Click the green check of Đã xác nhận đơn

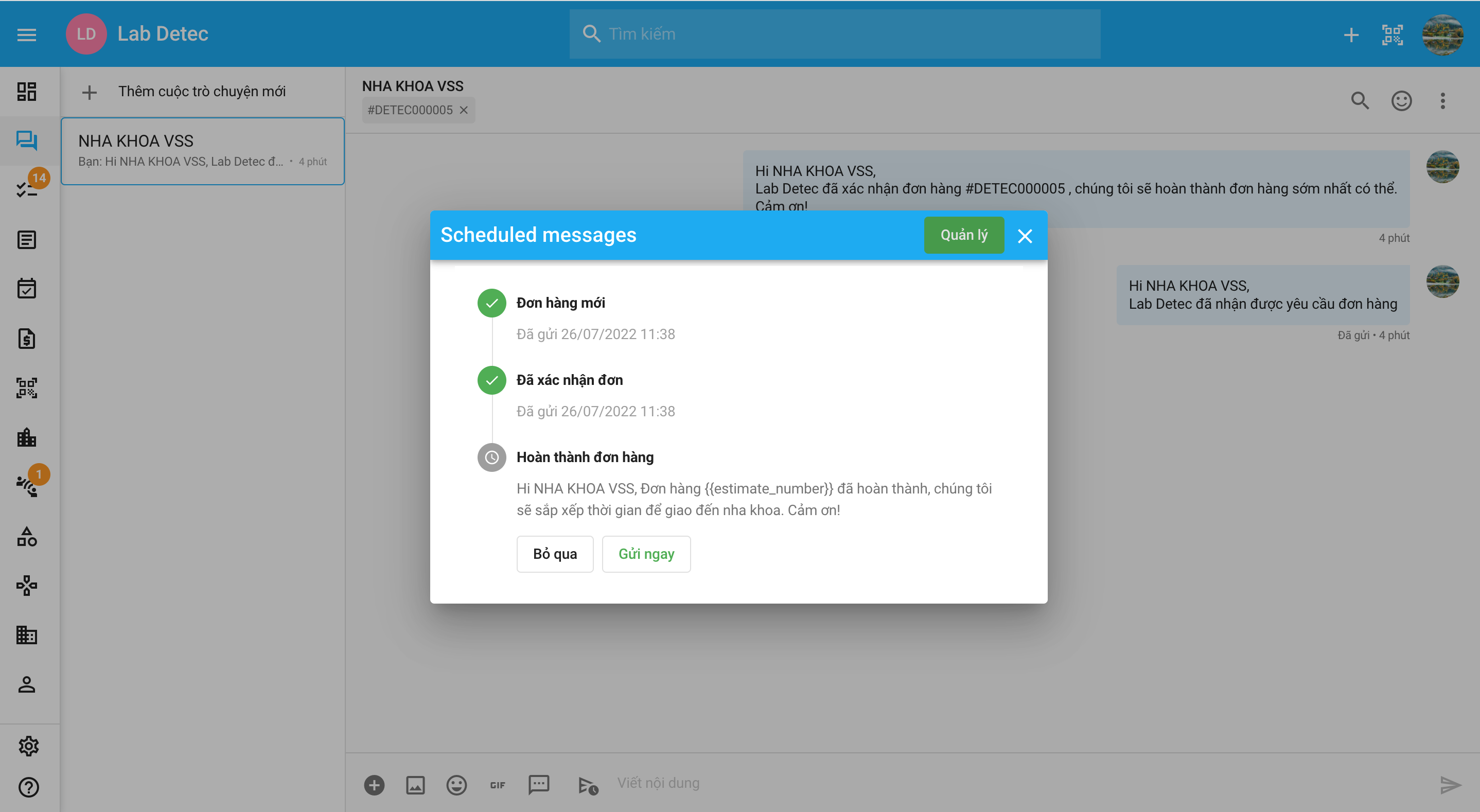(492, 380)
